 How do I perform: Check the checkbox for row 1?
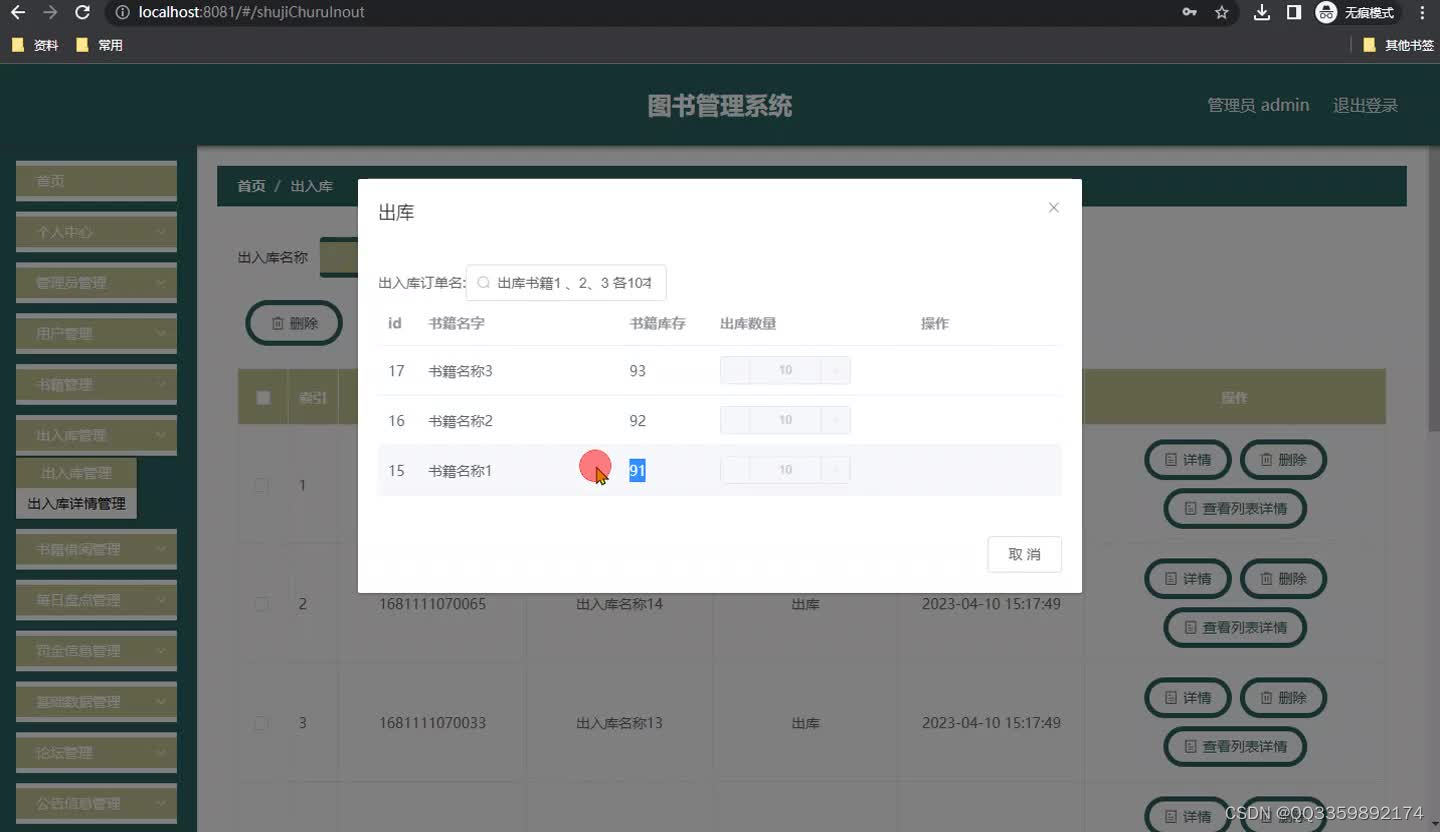click(261, 485)
